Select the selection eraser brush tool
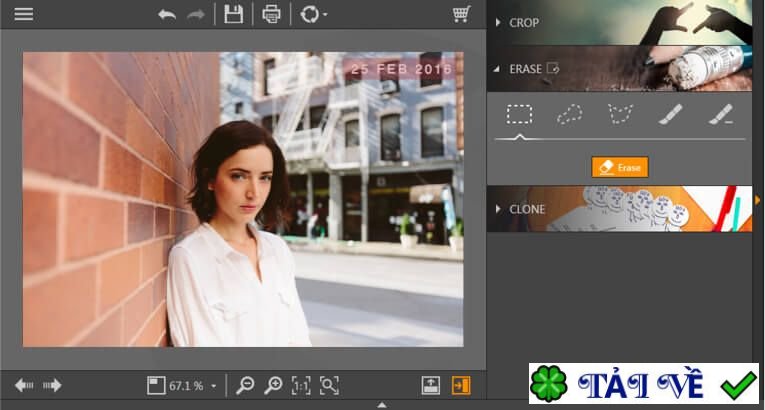This screenshot has width=765, height=410. 720,114
